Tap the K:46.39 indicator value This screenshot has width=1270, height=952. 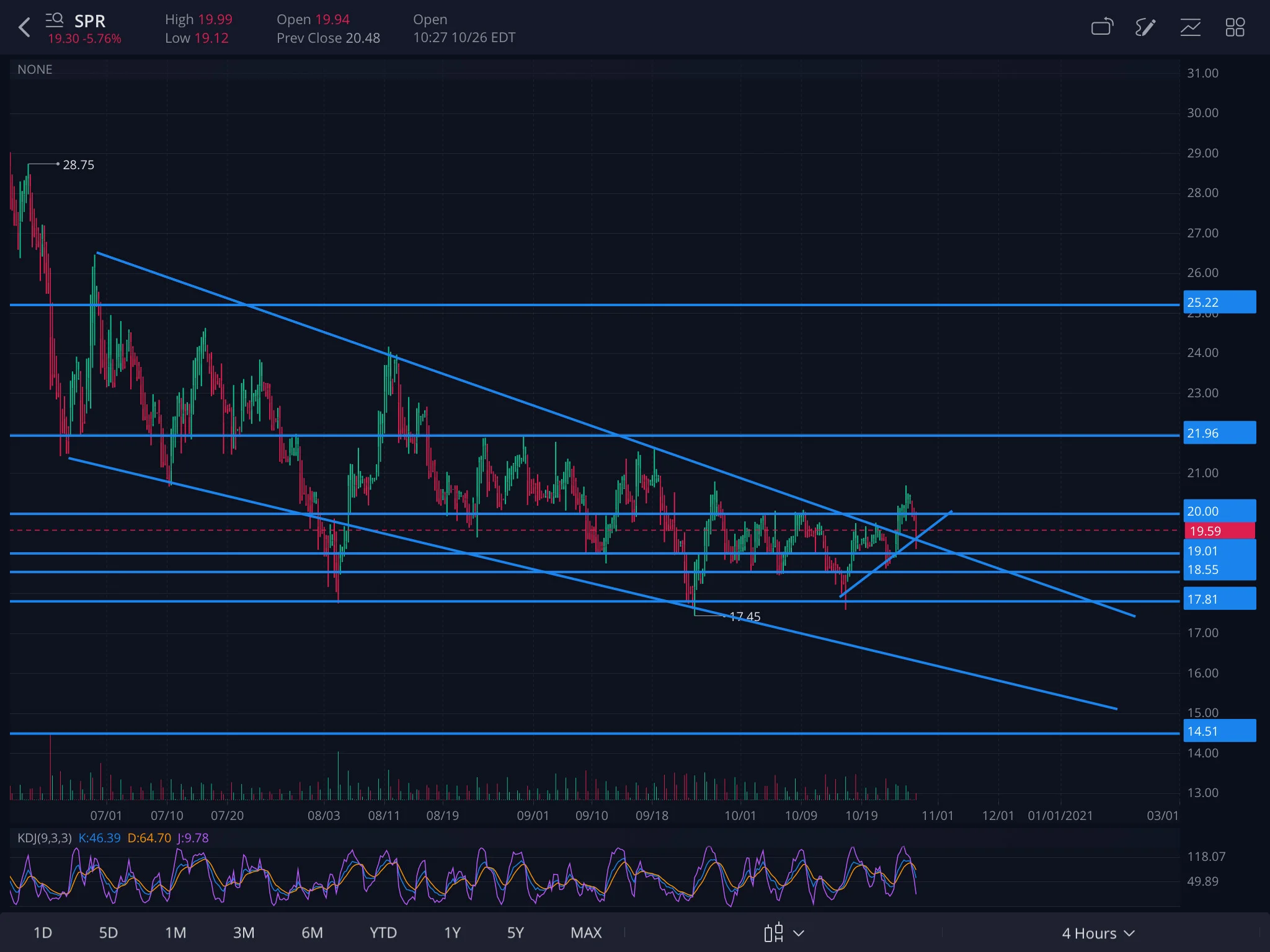99,838
